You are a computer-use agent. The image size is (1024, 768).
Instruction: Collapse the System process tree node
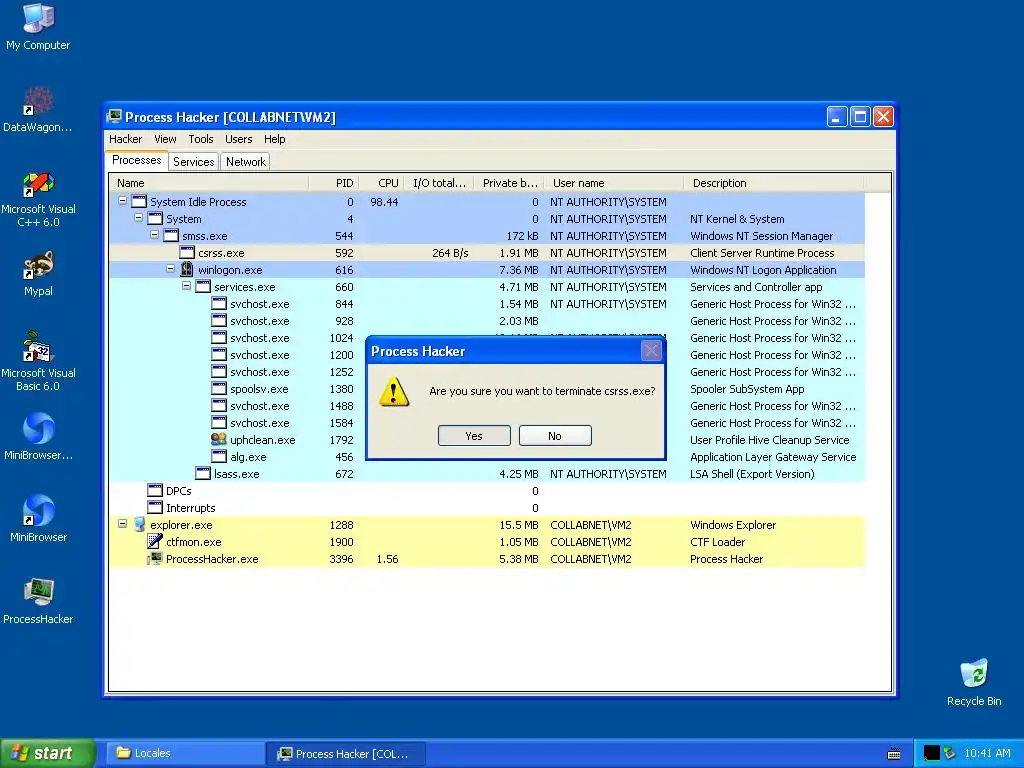pyautogui.click(x=138, y=218)
